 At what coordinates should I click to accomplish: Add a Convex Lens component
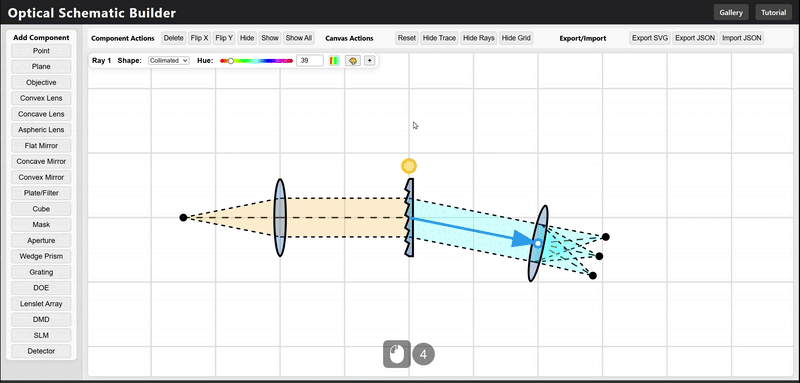coord(41,98)
